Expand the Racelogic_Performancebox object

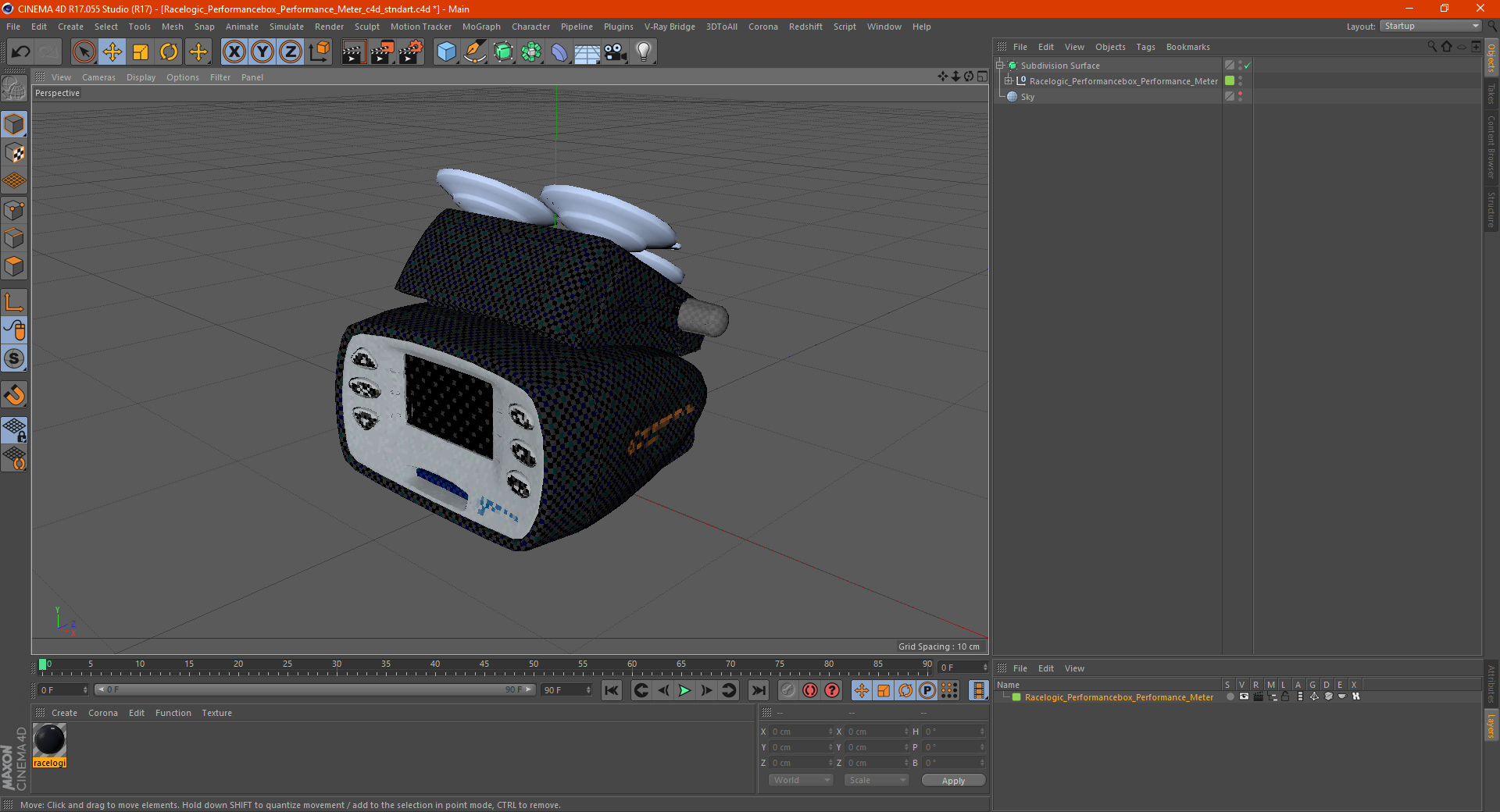[x=1008, y=81]
